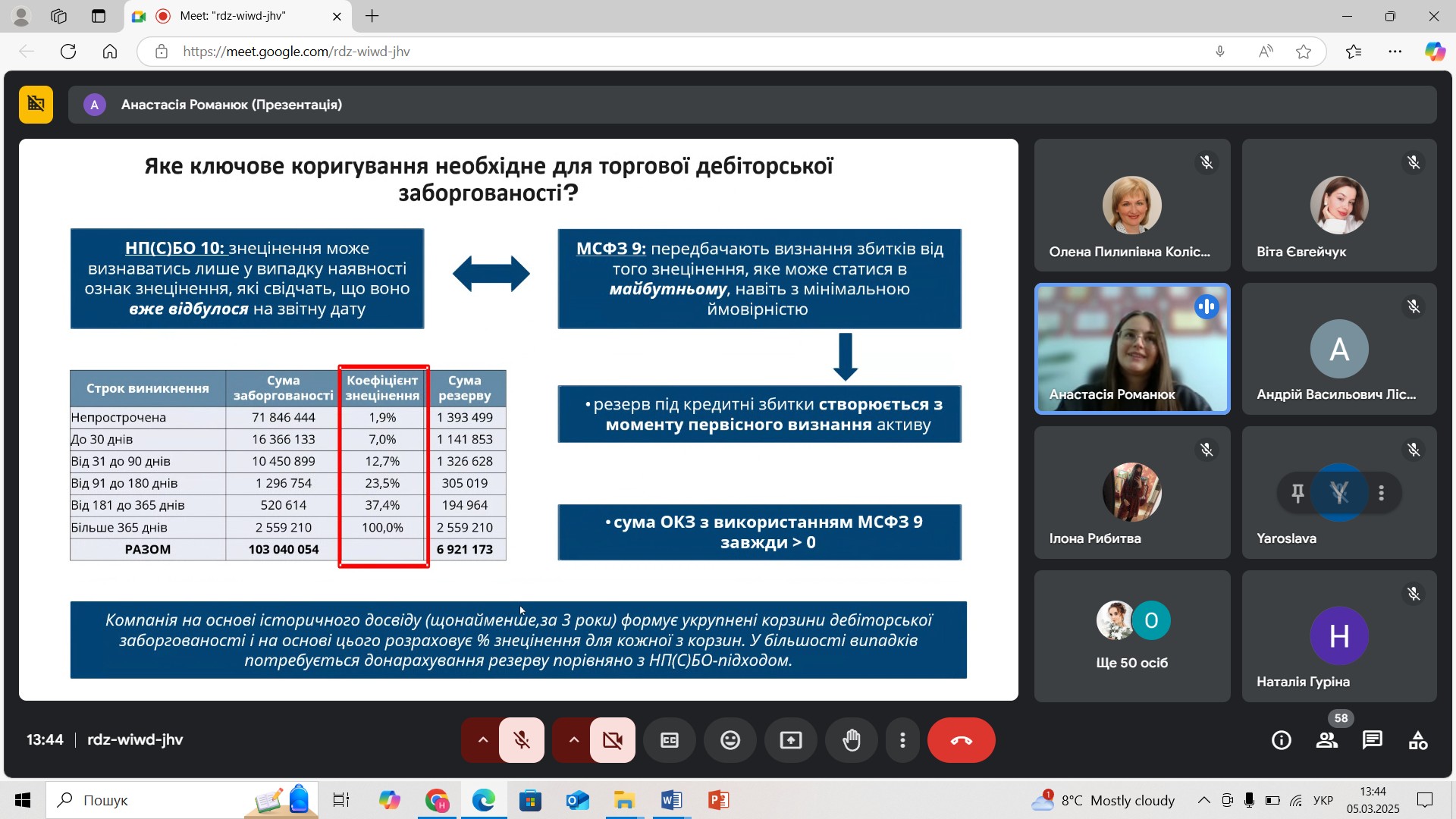Open Copilot sidebar in Edge

pyautogui.click(x=1435, y=52)
